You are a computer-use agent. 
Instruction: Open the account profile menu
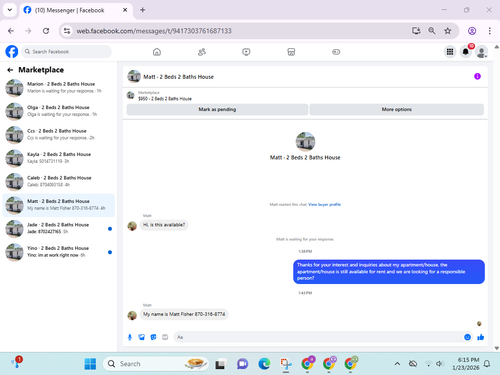[x=481, y=52]
